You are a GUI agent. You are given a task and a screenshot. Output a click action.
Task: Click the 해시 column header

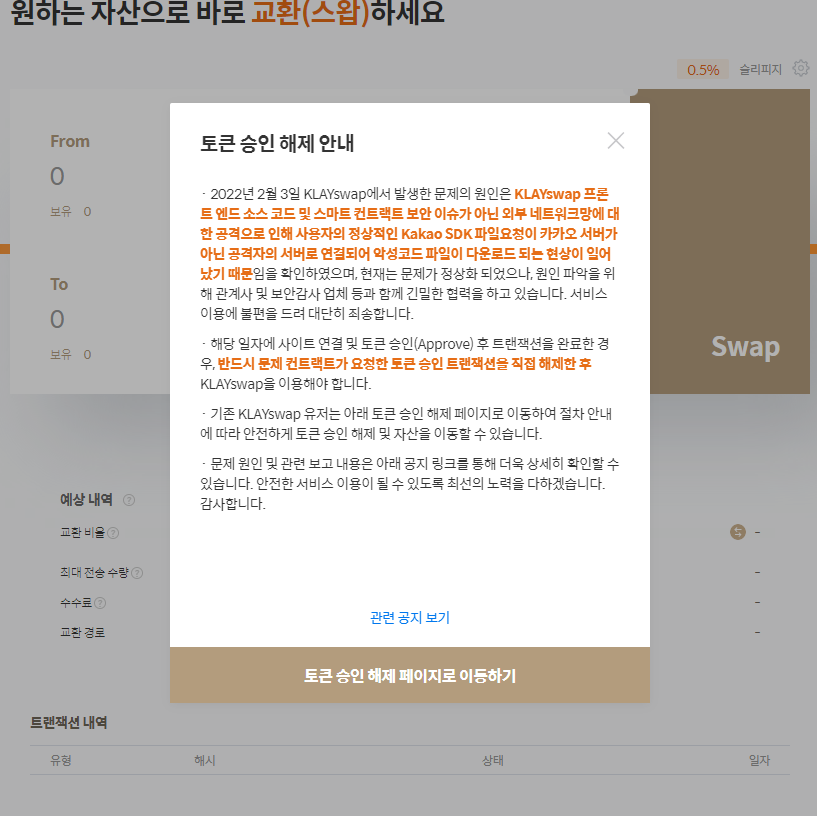coord(205,760)
